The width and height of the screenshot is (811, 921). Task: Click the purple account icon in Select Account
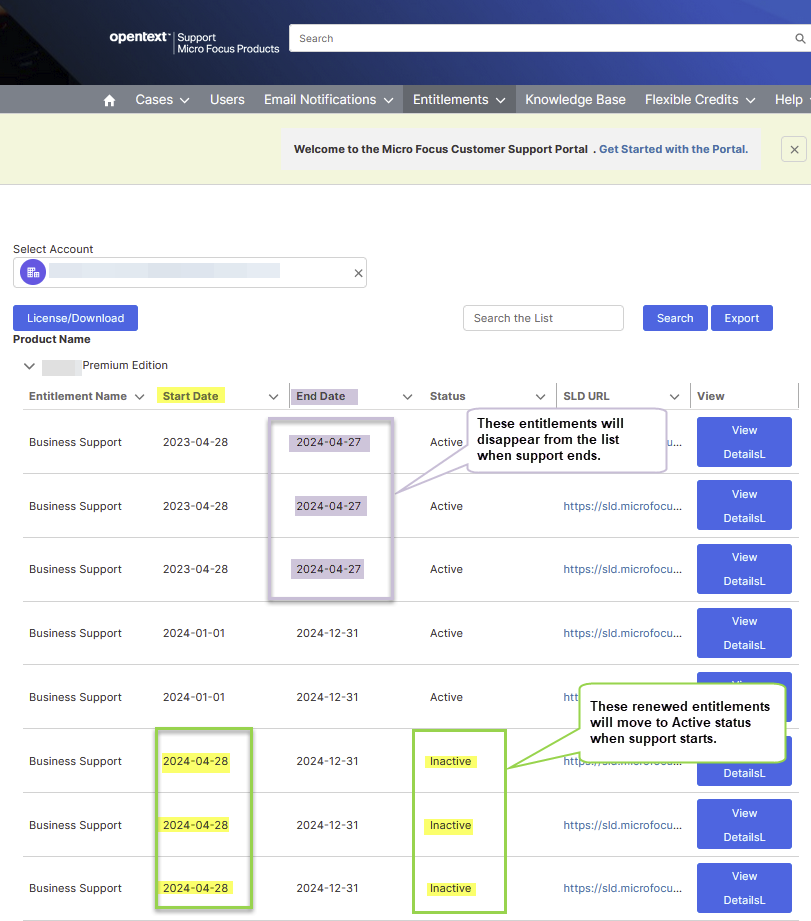32,272
